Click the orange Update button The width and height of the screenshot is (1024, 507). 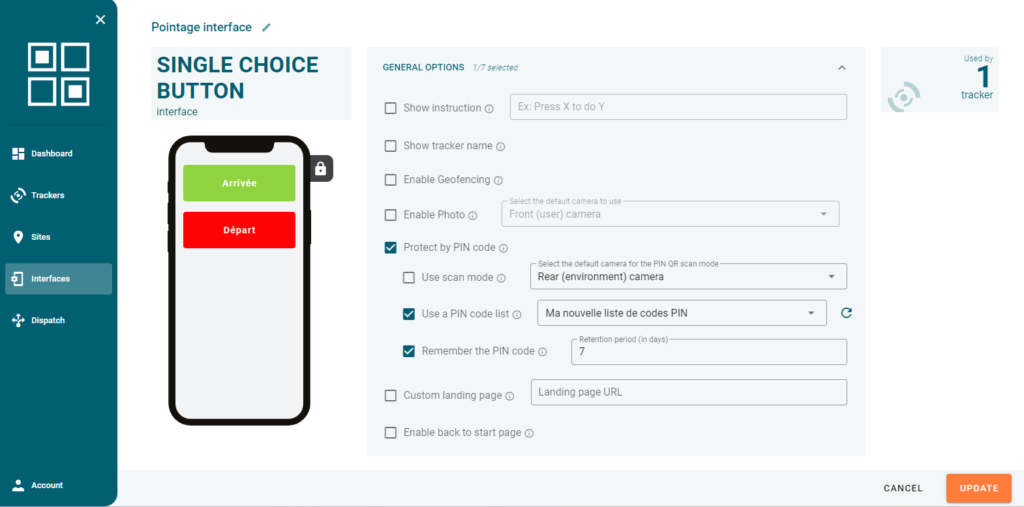click(x=979, y=488)
